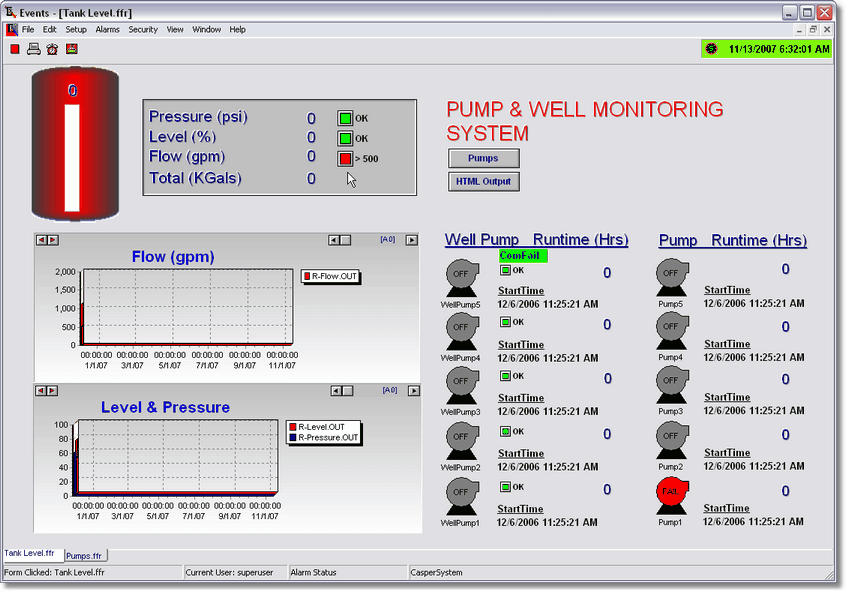Click the WellPump5 OFF pump icon

[461, 273]
